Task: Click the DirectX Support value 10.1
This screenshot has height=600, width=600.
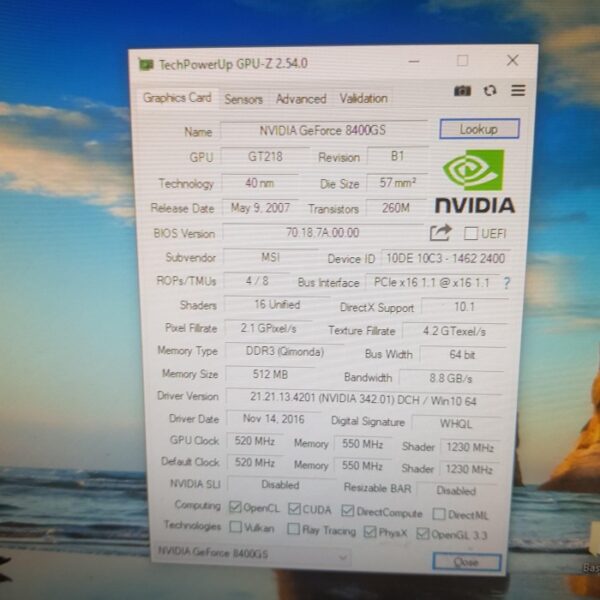Action: coord(464,307)
